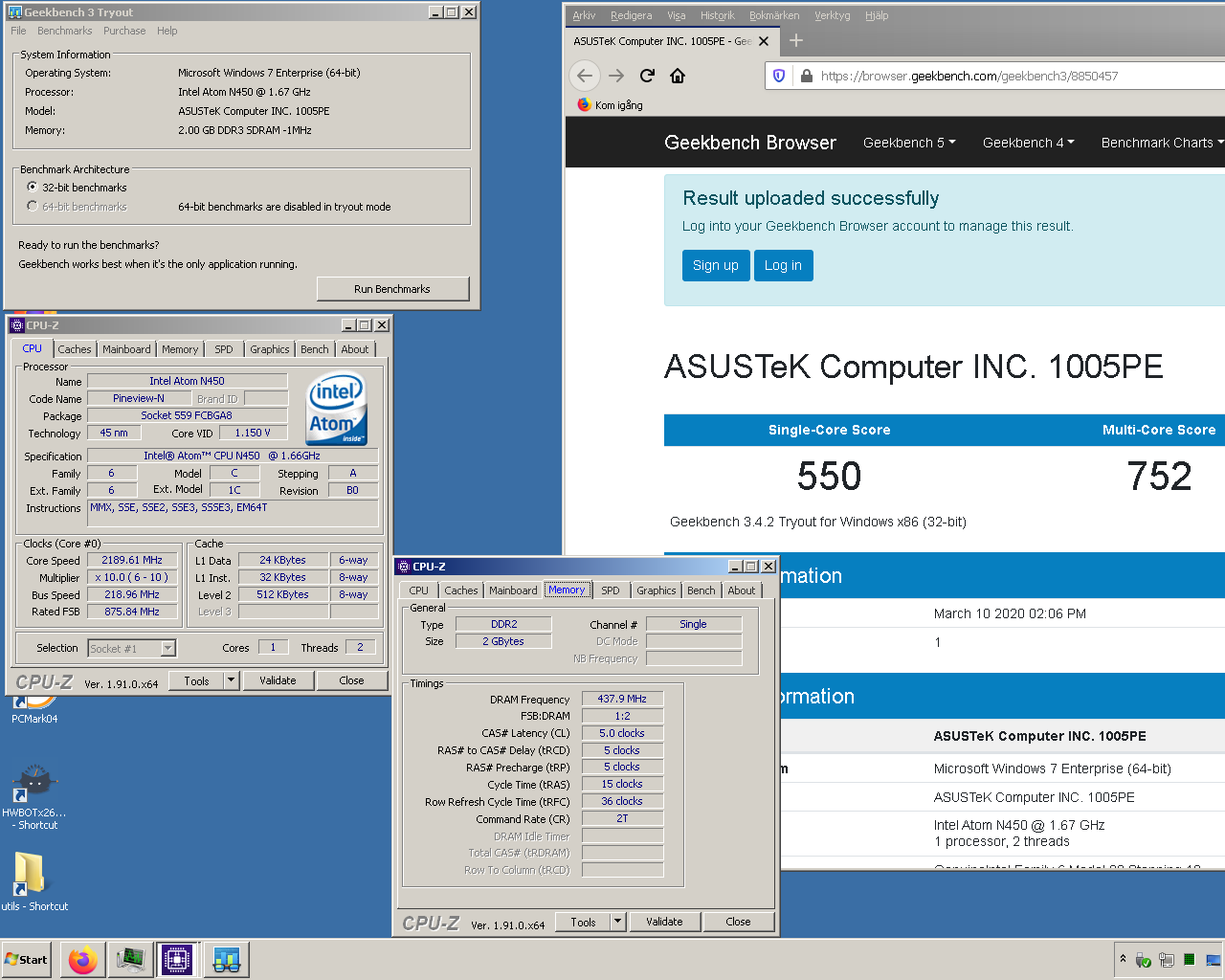Go back in Firefox
This screenshot has height=980, width=1225.
click(585, 76)
